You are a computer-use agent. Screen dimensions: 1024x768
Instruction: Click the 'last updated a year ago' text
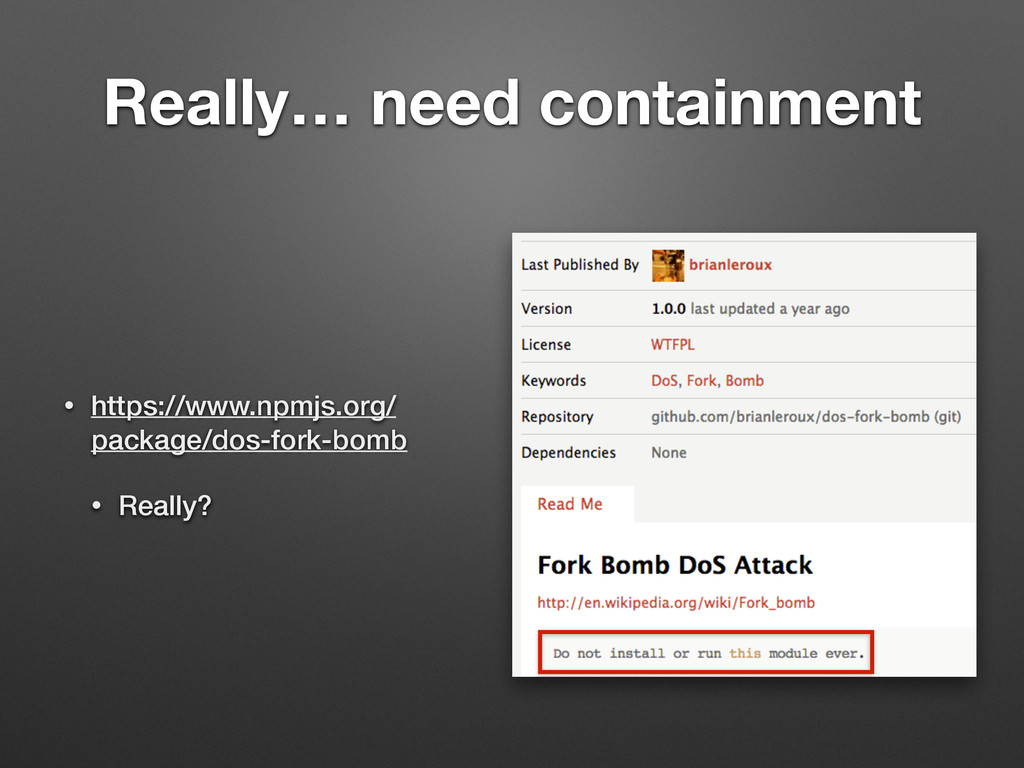(x=770, y=308)
